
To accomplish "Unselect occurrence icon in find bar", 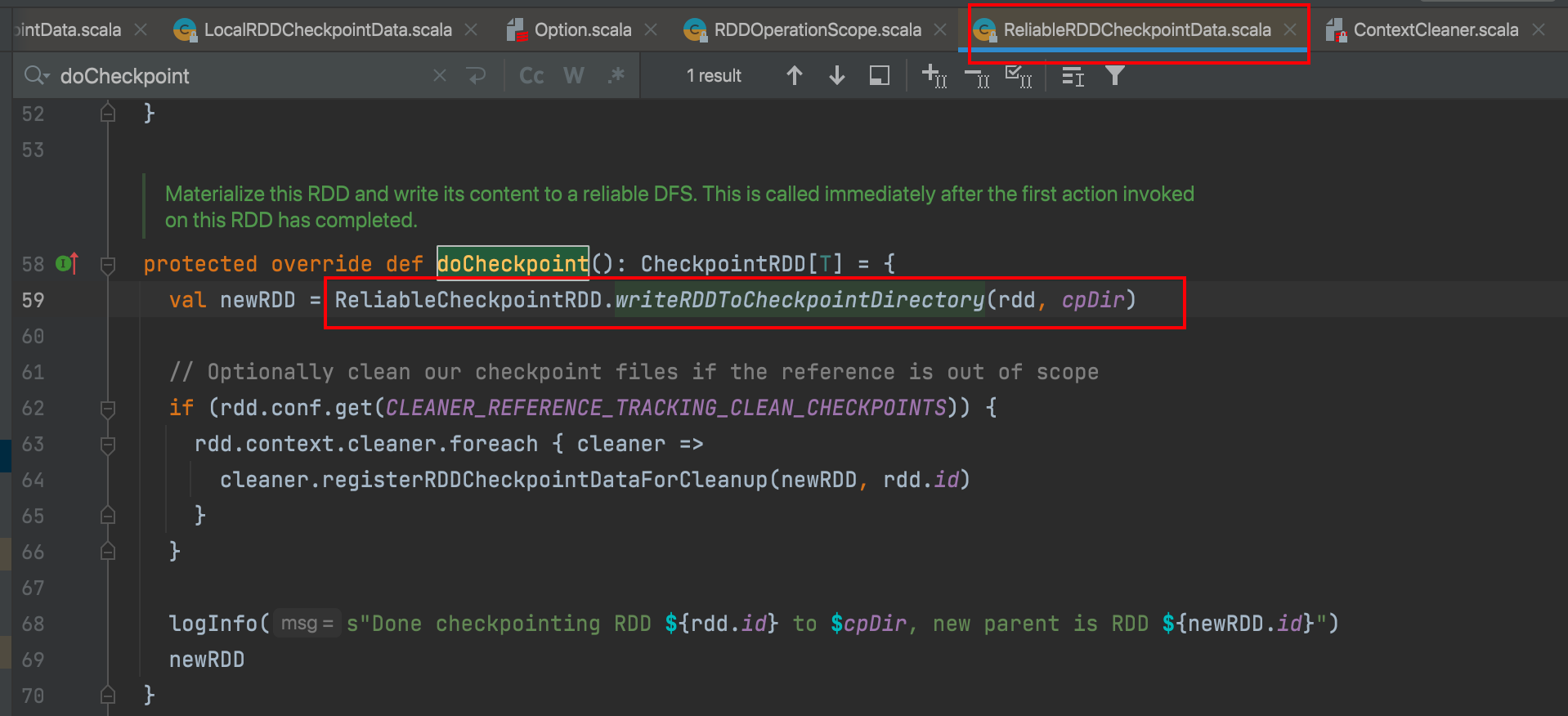I will (x=976, y=76).
